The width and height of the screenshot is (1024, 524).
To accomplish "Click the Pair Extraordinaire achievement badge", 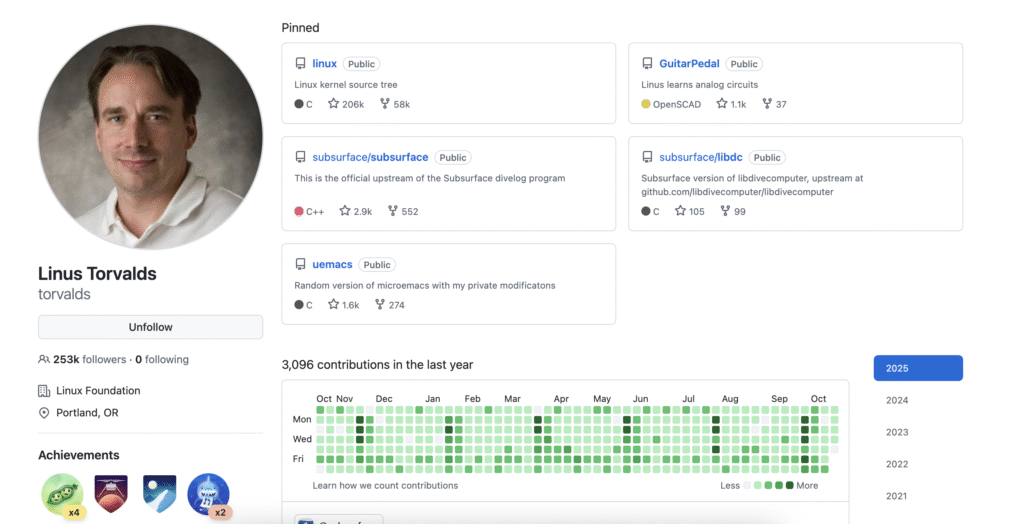I will tap(62, 493).
